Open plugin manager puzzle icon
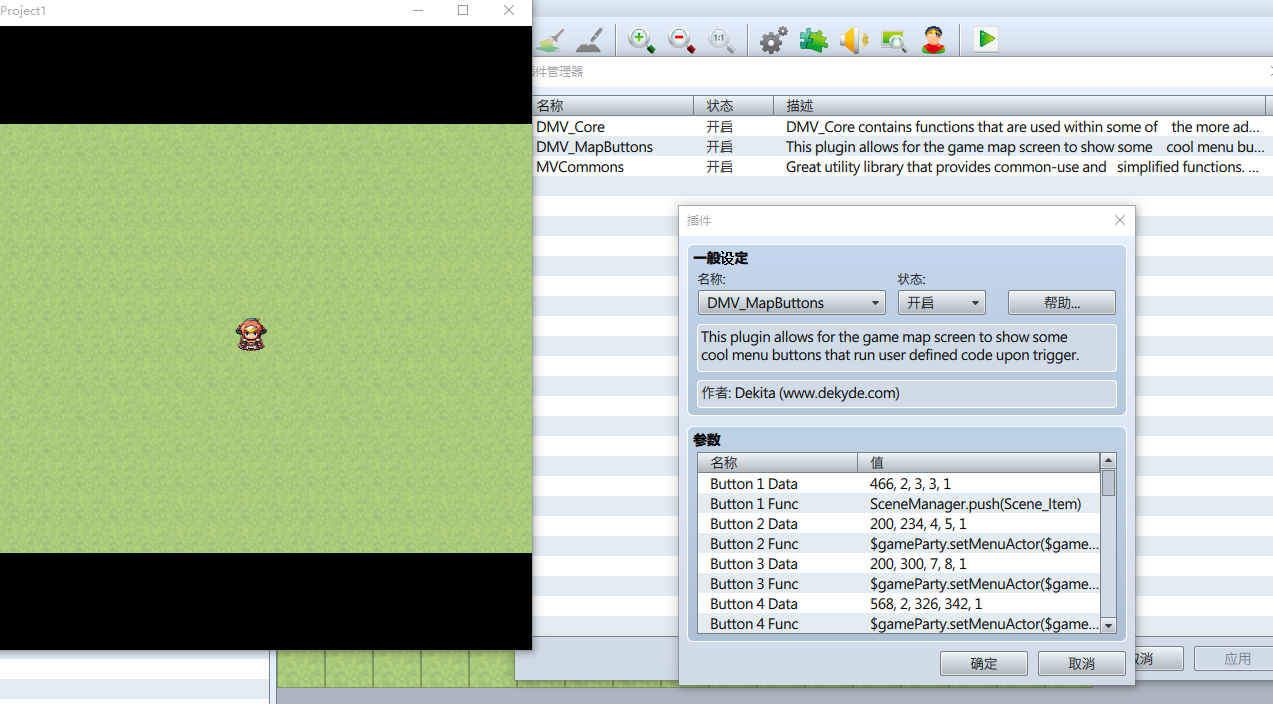The width and height of the screenshot is (1273, 704). 814,40
